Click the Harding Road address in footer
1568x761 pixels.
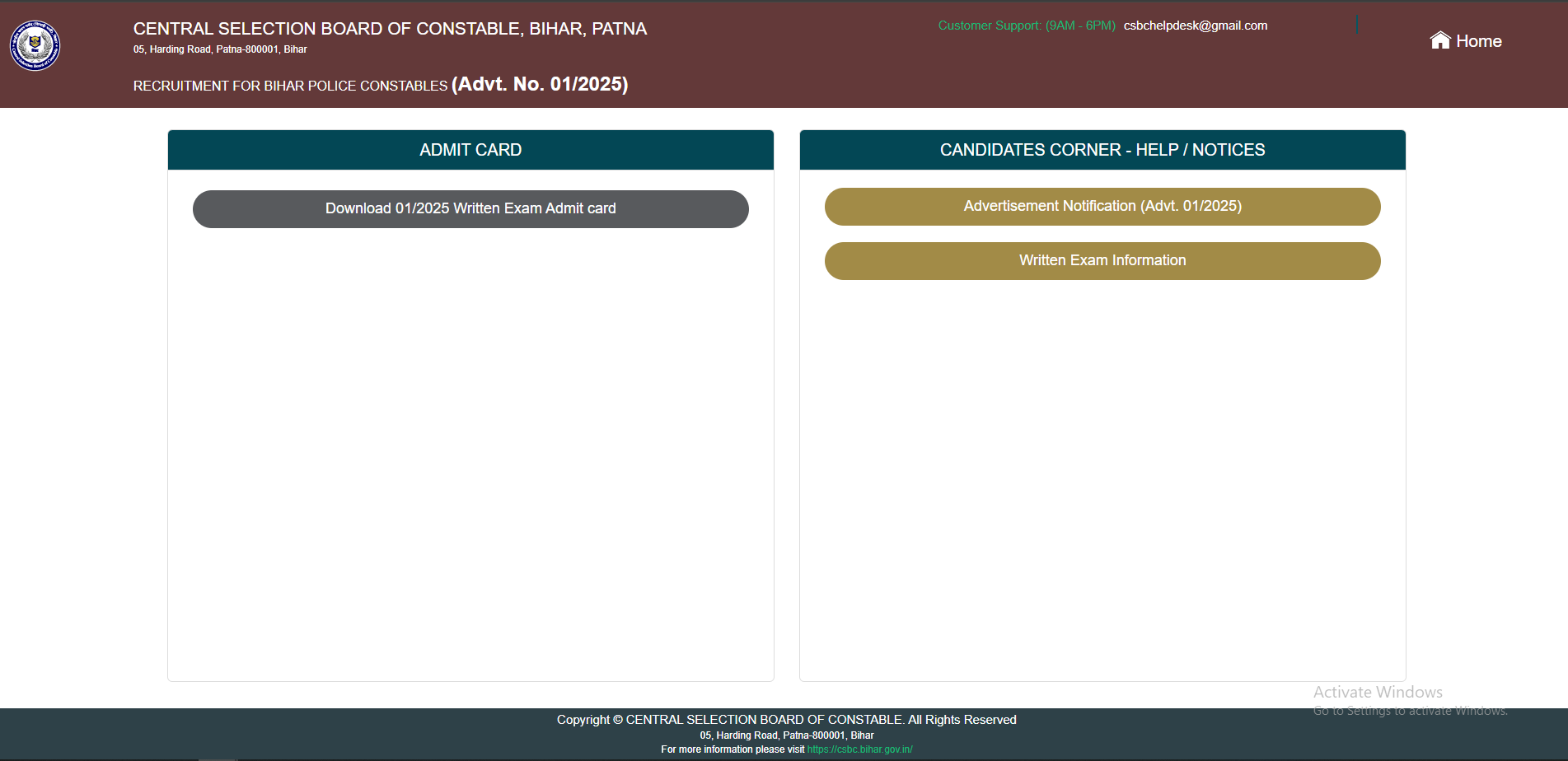pyautogui.click(x=786, y=735)
